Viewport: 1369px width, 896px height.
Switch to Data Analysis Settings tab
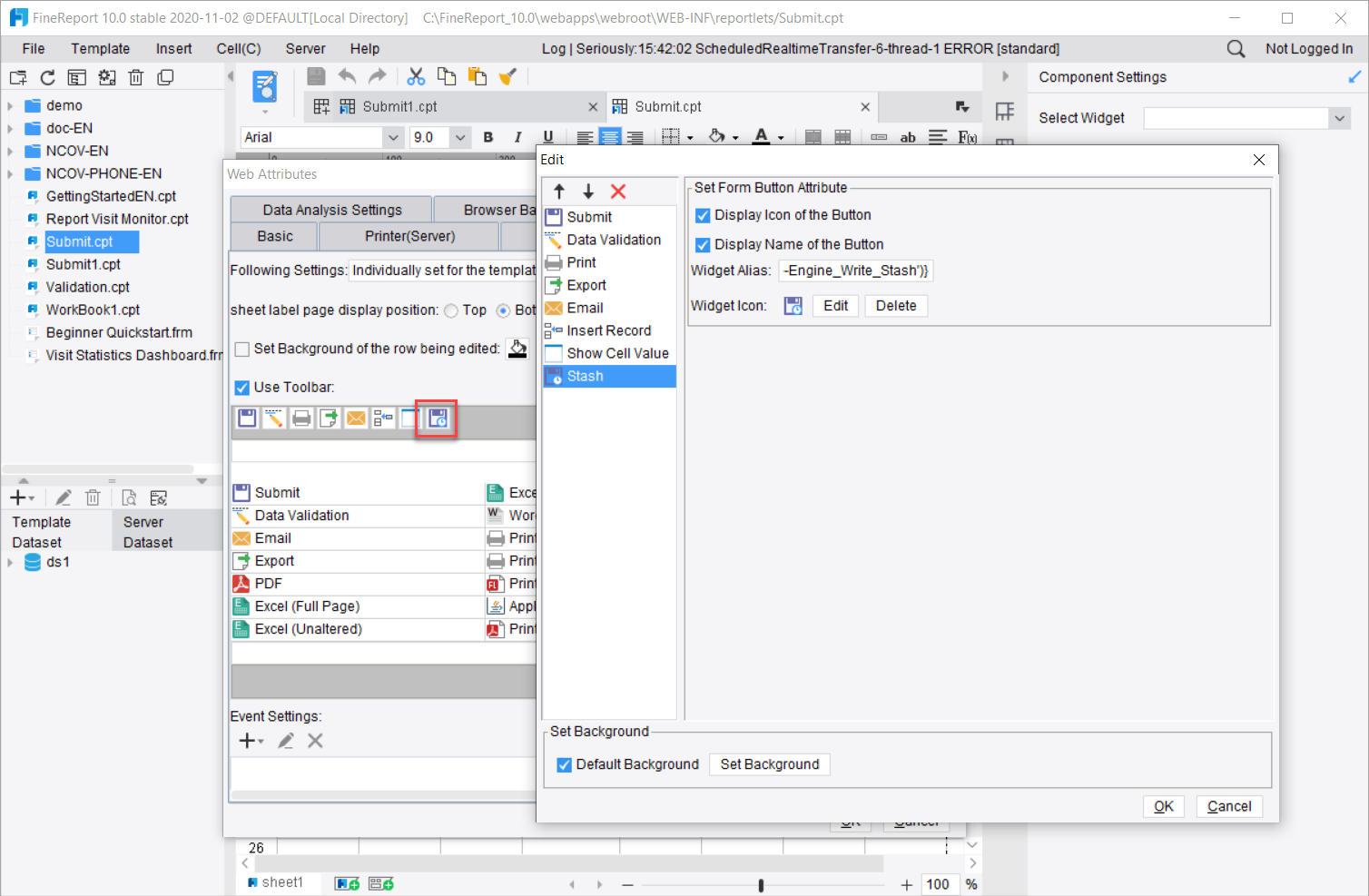click(331, 210)
